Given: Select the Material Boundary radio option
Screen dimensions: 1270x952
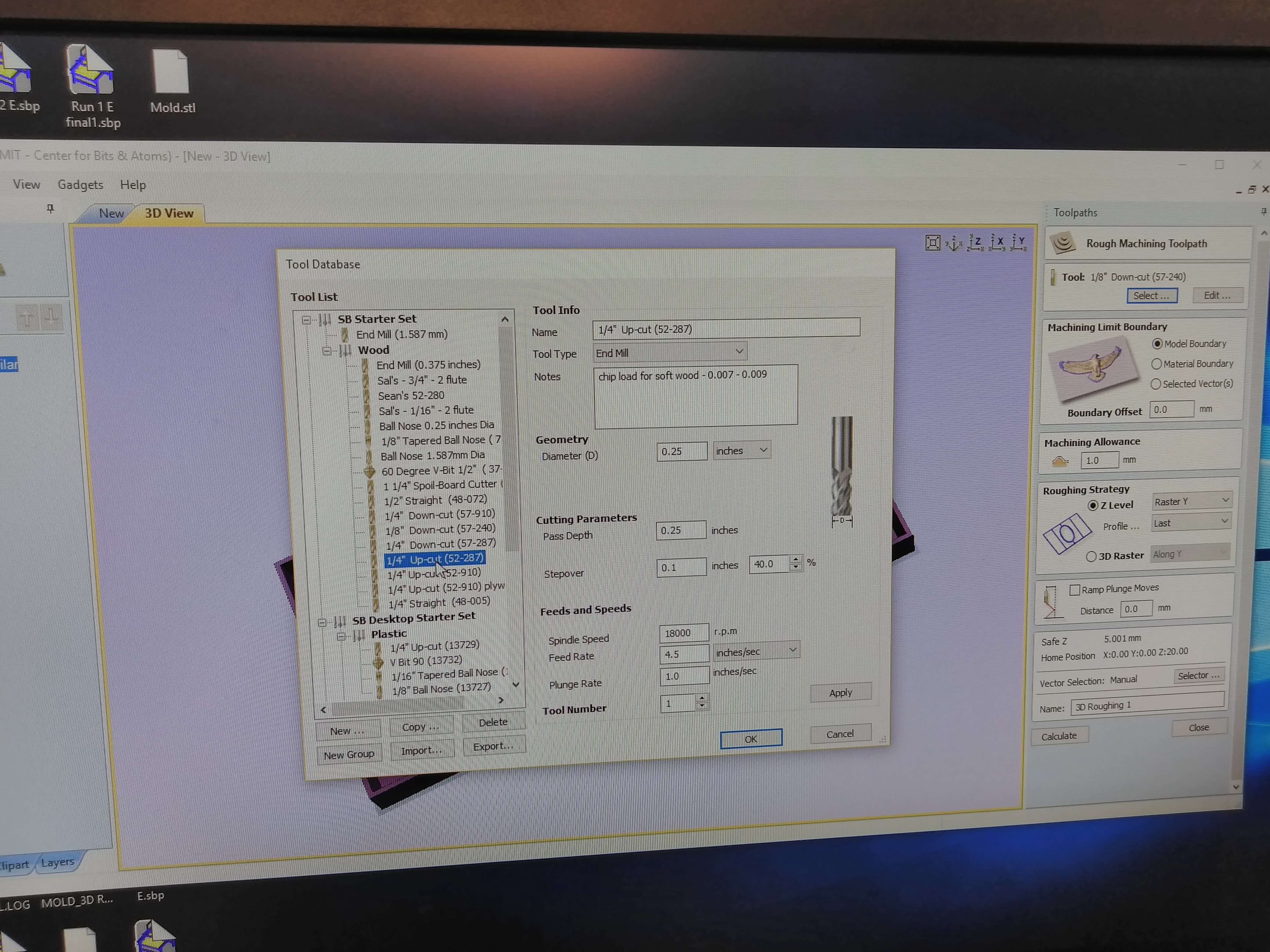Looking at the screenshot, I should [1156, 364].
